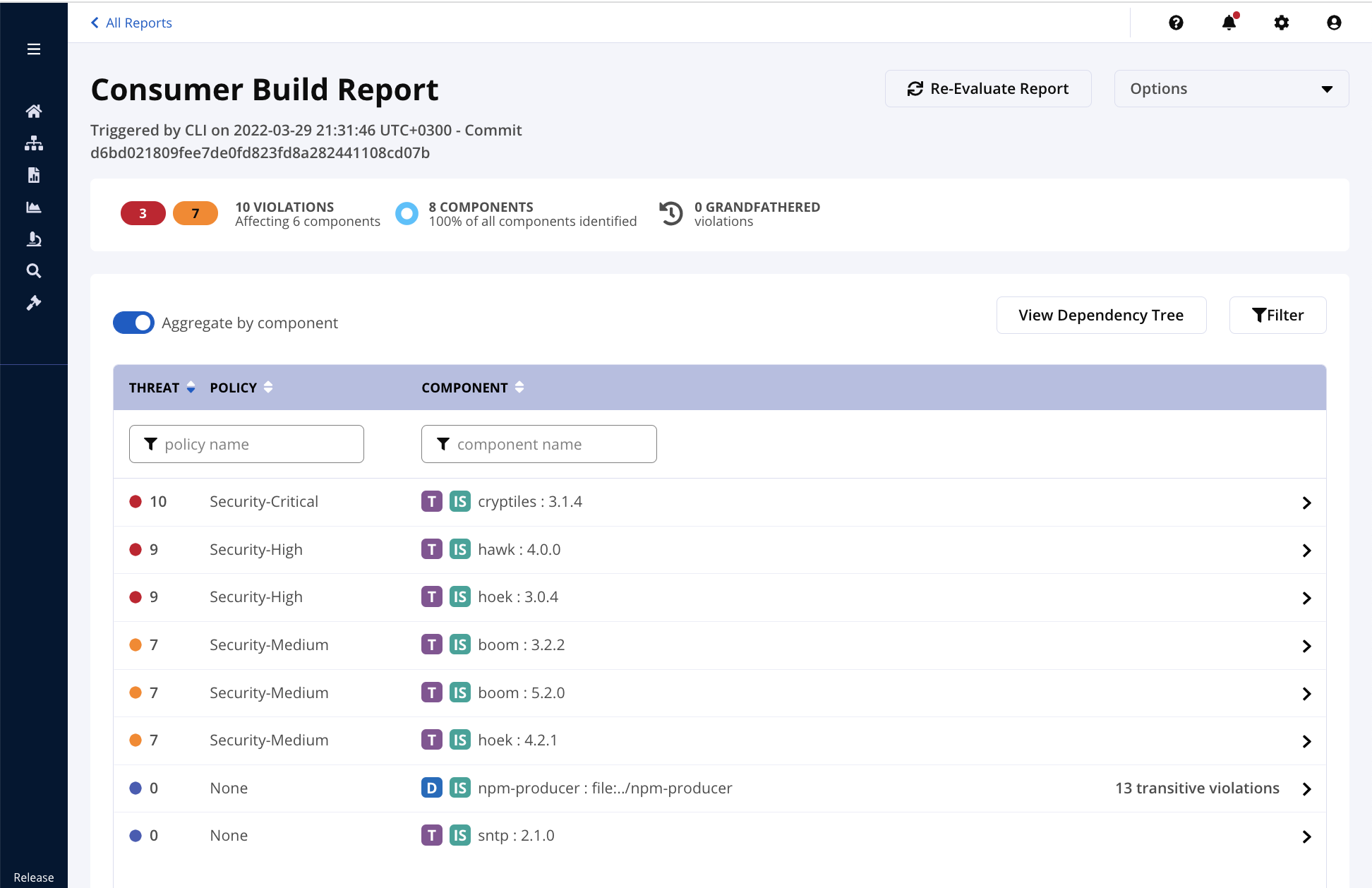Click boom : 5.2.0 component text

click(522, 692)
